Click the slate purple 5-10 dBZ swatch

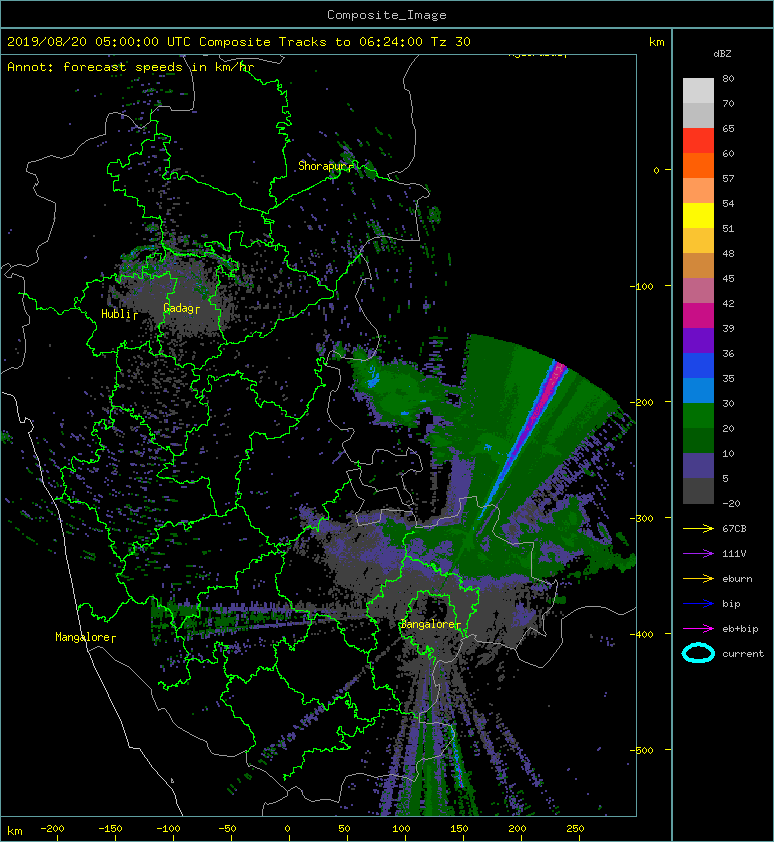[698, 466]
